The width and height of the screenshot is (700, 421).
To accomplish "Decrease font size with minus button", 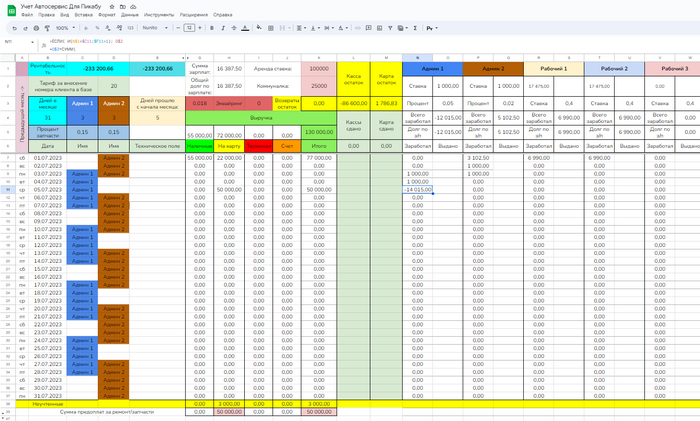I will pyautogui.click(x=177, y=28).
